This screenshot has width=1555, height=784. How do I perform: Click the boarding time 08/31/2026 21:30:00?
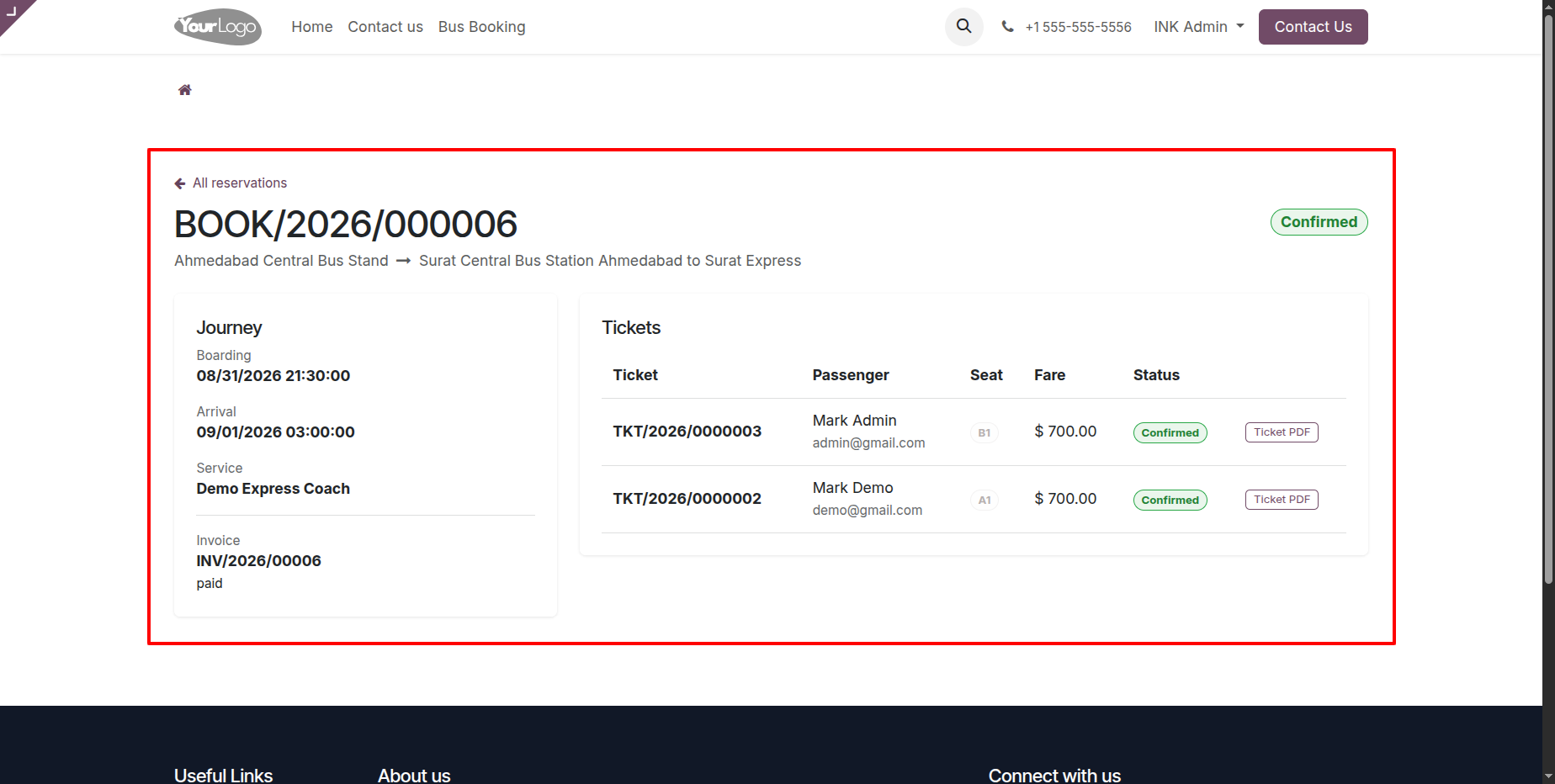coord(273,376)
